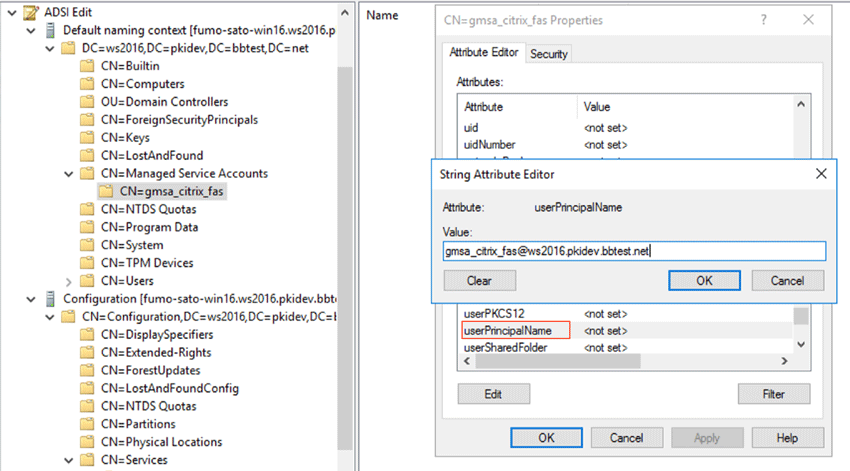
Task: Click the CN=Partitions folder icon
Action: point(88,424)
